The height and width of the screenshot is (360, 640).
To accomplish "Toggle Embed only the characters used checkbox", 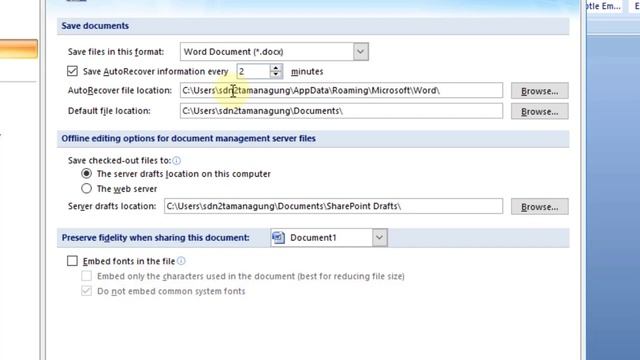I will [87, 276].
